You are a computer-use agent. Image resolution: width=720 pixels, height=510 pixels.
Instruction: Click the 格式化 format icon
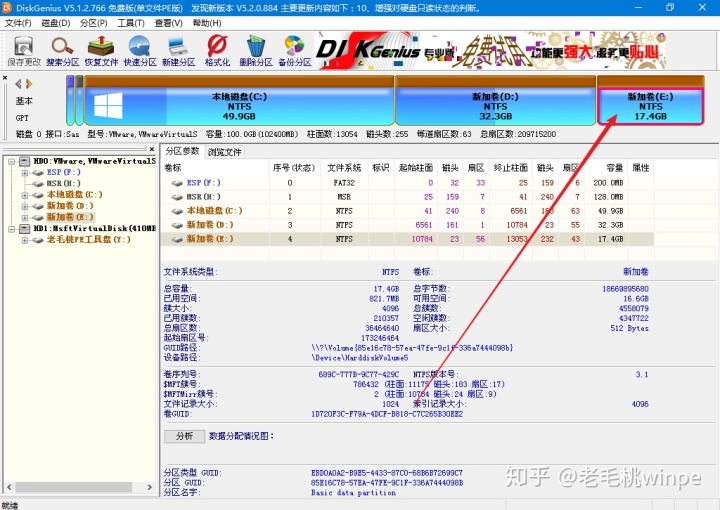pyautogui.click(x=217, y=51)
